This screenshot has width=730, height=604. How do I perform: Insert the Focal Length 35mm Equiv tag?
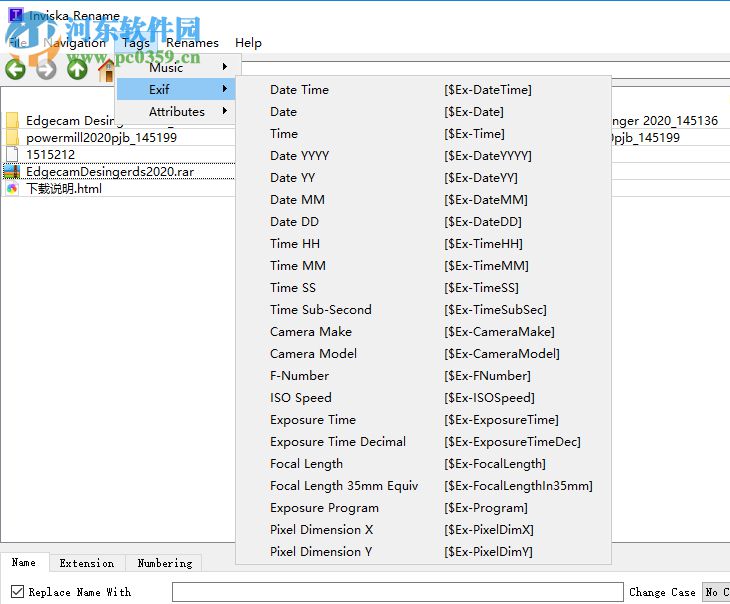[423, 486]
